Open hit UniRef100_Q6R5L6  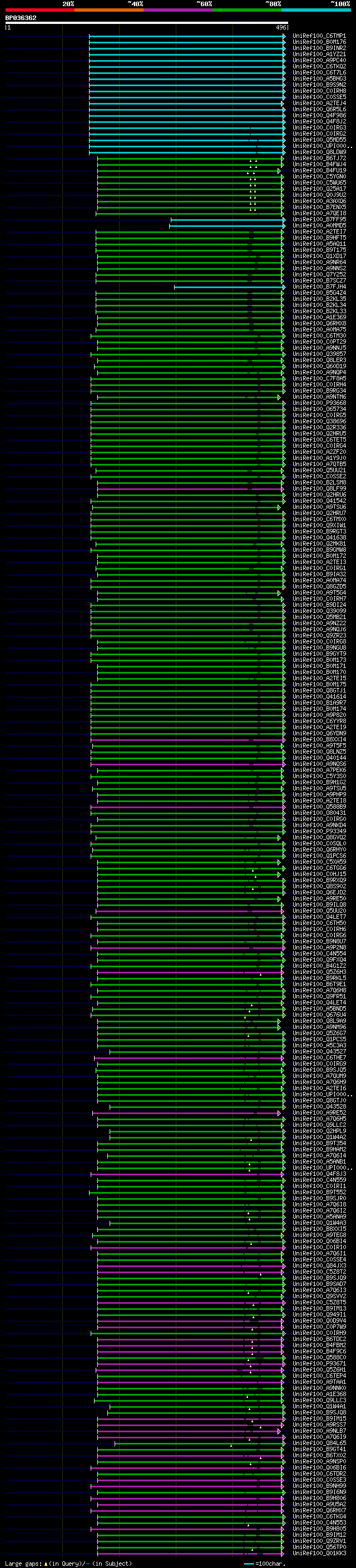[319, 109]
